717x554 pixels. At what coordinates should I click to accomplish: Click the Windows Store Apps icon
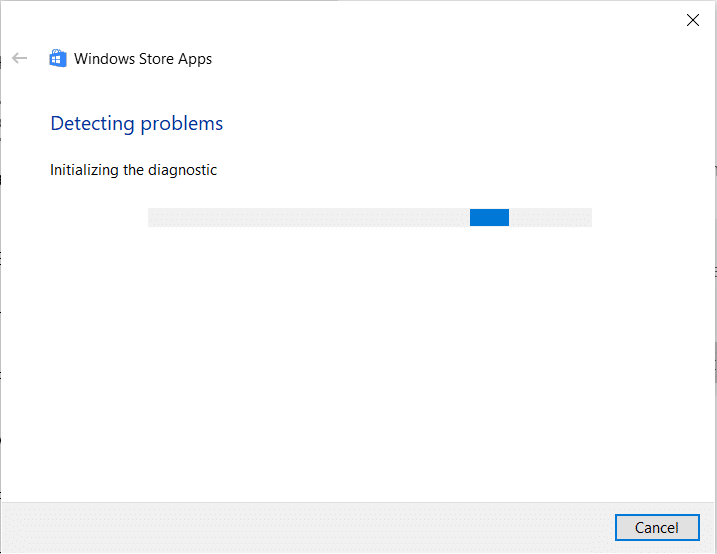[58, 59]
